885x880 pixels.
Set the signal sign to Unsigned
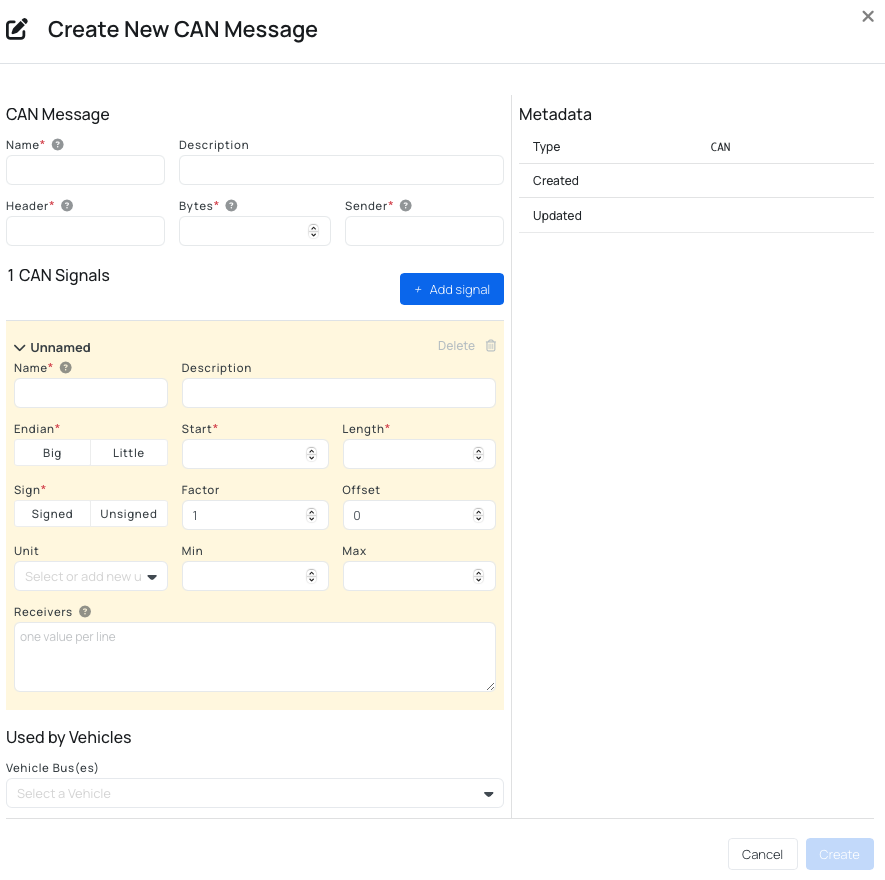(x=128, y=513)
